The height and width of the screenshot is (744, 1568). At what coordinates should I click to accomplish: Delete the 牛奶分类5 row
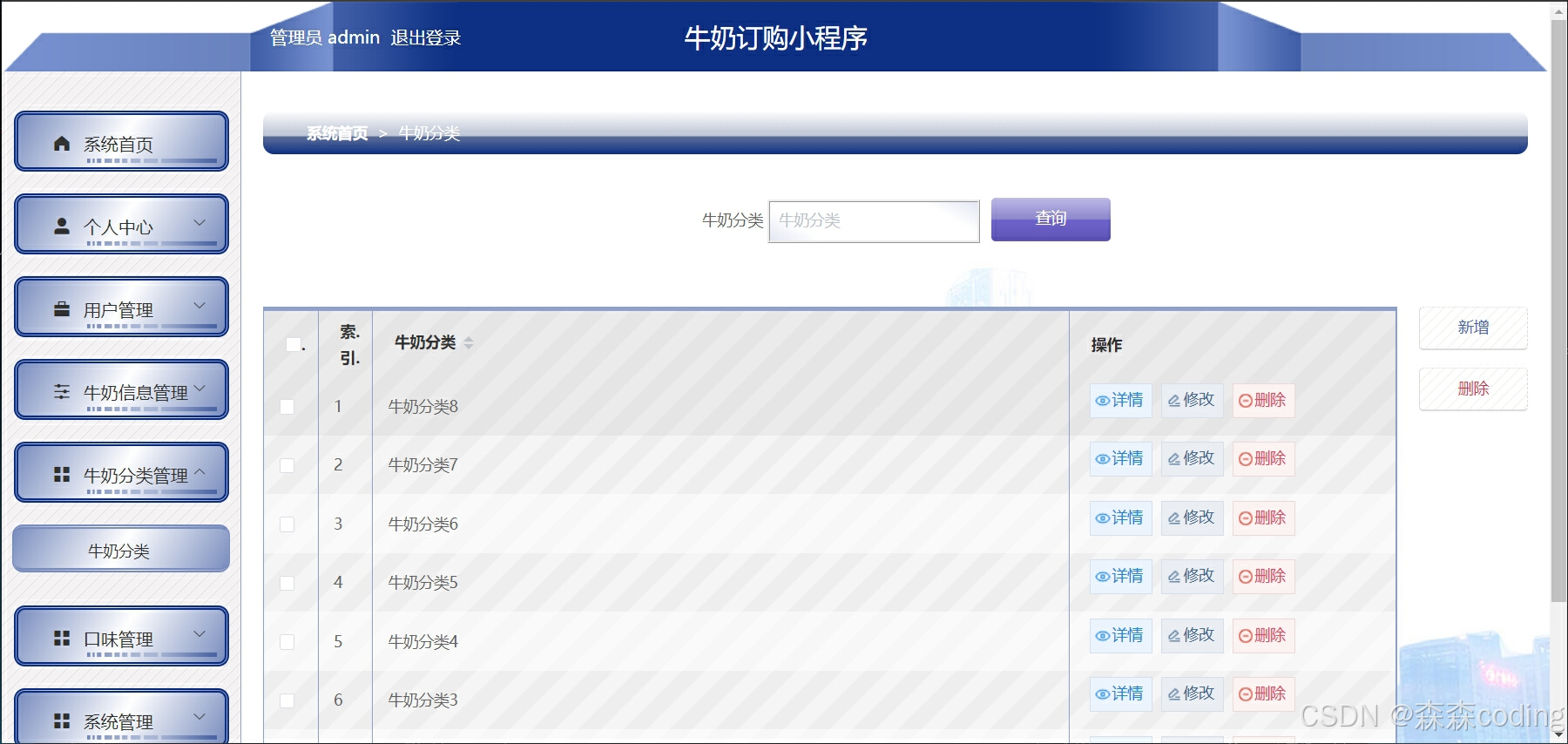click(1263, 576)
